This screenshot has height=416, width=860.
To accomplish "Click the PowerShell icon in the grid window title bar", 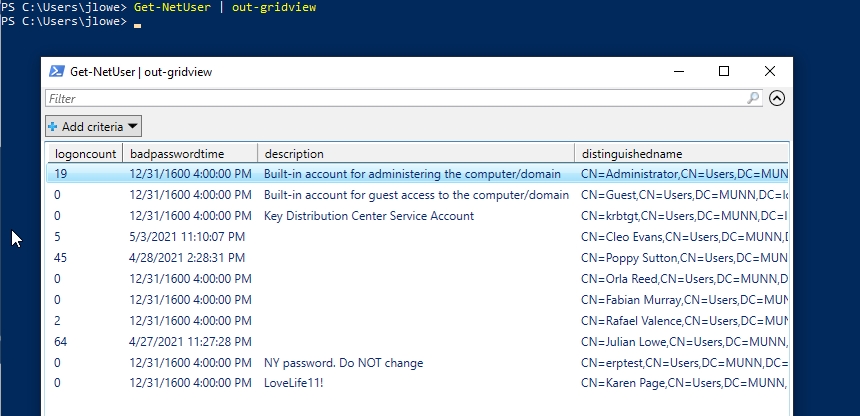I will coord(57,72).
